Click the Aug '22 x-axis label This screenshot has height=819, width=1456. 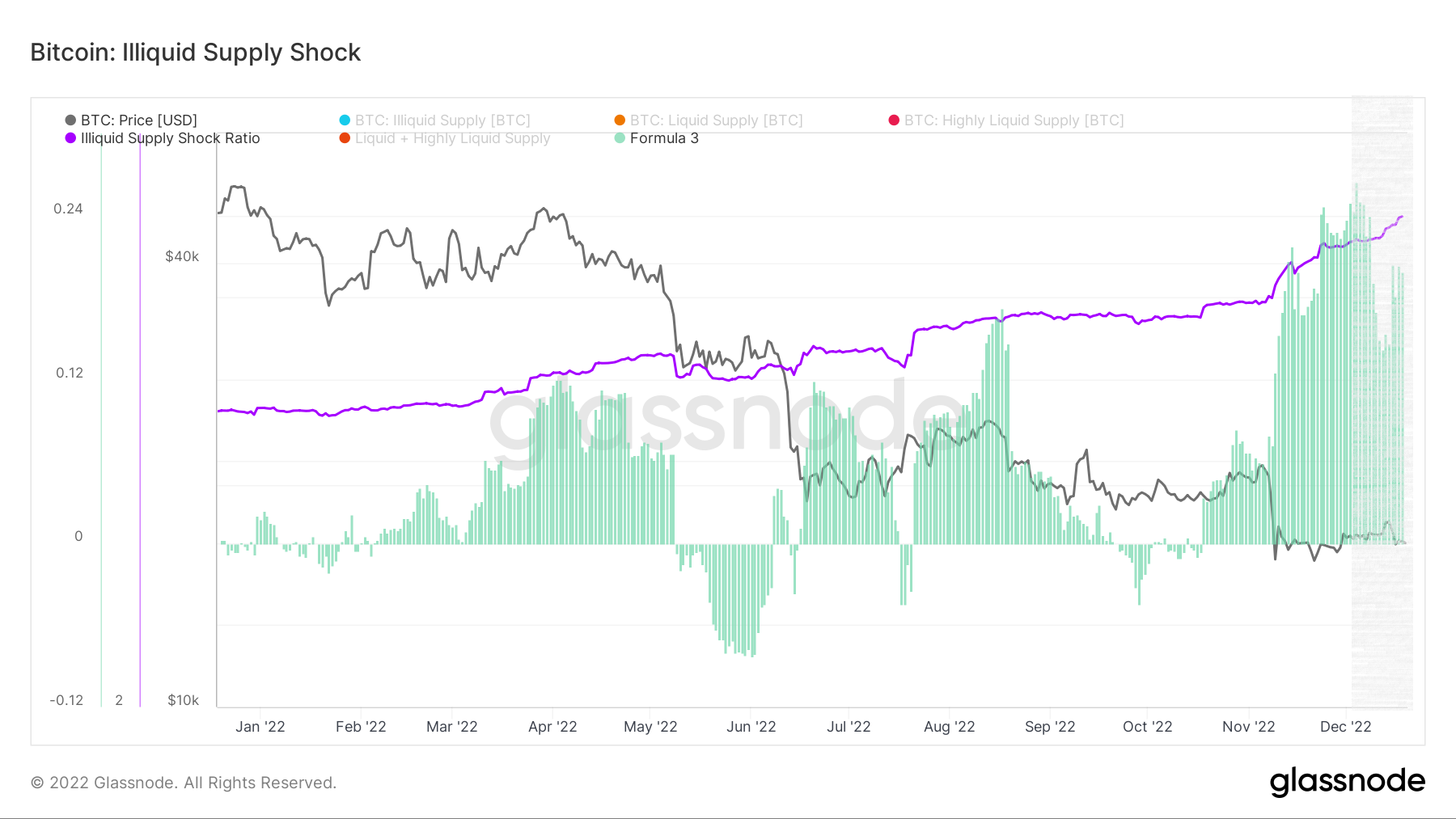tap(950, 727)
